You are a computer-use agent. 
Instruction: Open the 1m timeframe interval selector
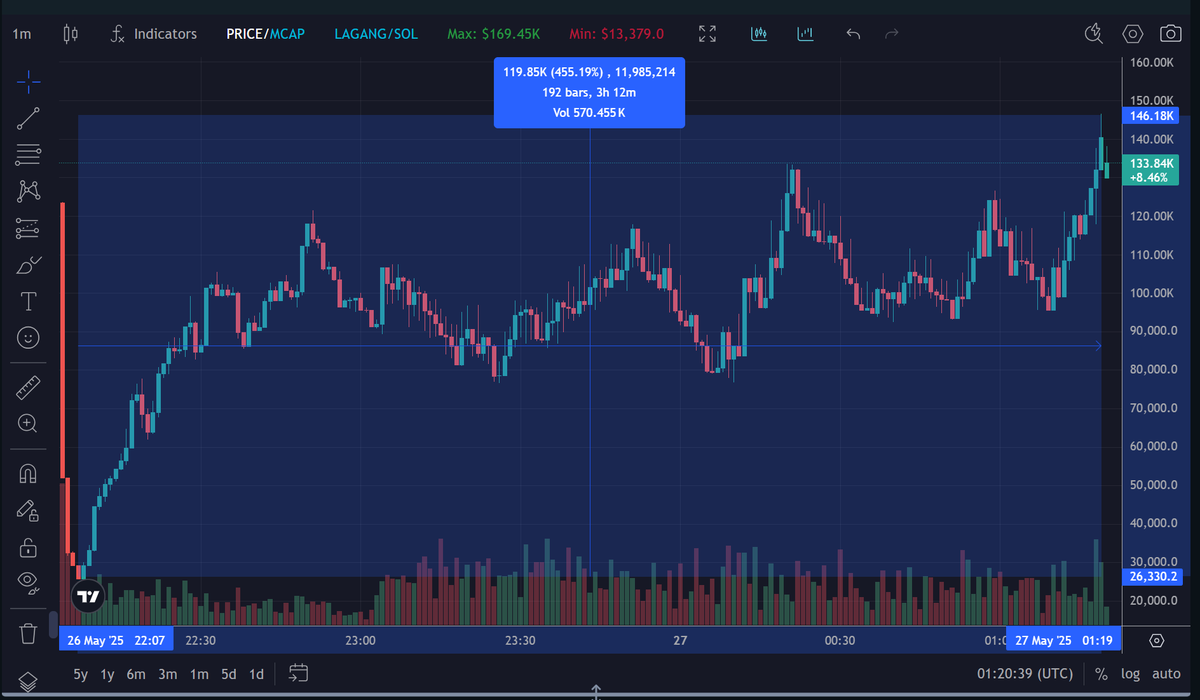point(21,34)
